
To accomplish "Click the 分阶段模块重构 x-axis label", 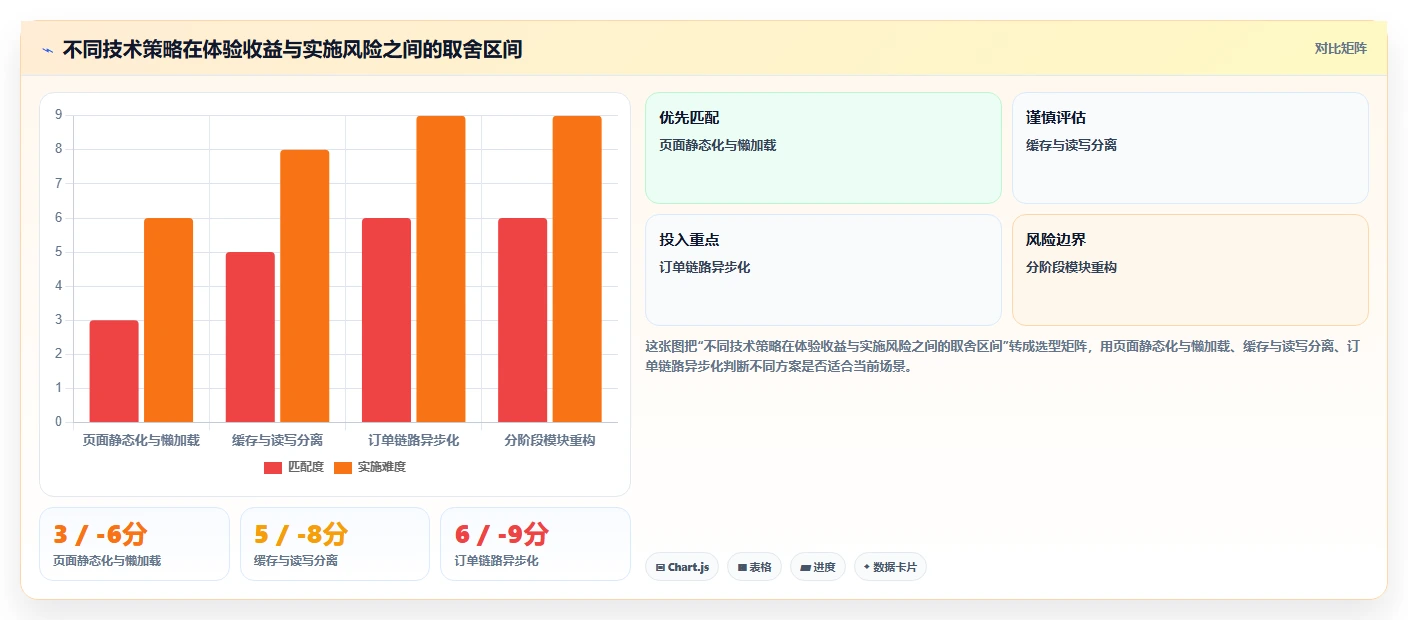I will [x=550, y=440].
